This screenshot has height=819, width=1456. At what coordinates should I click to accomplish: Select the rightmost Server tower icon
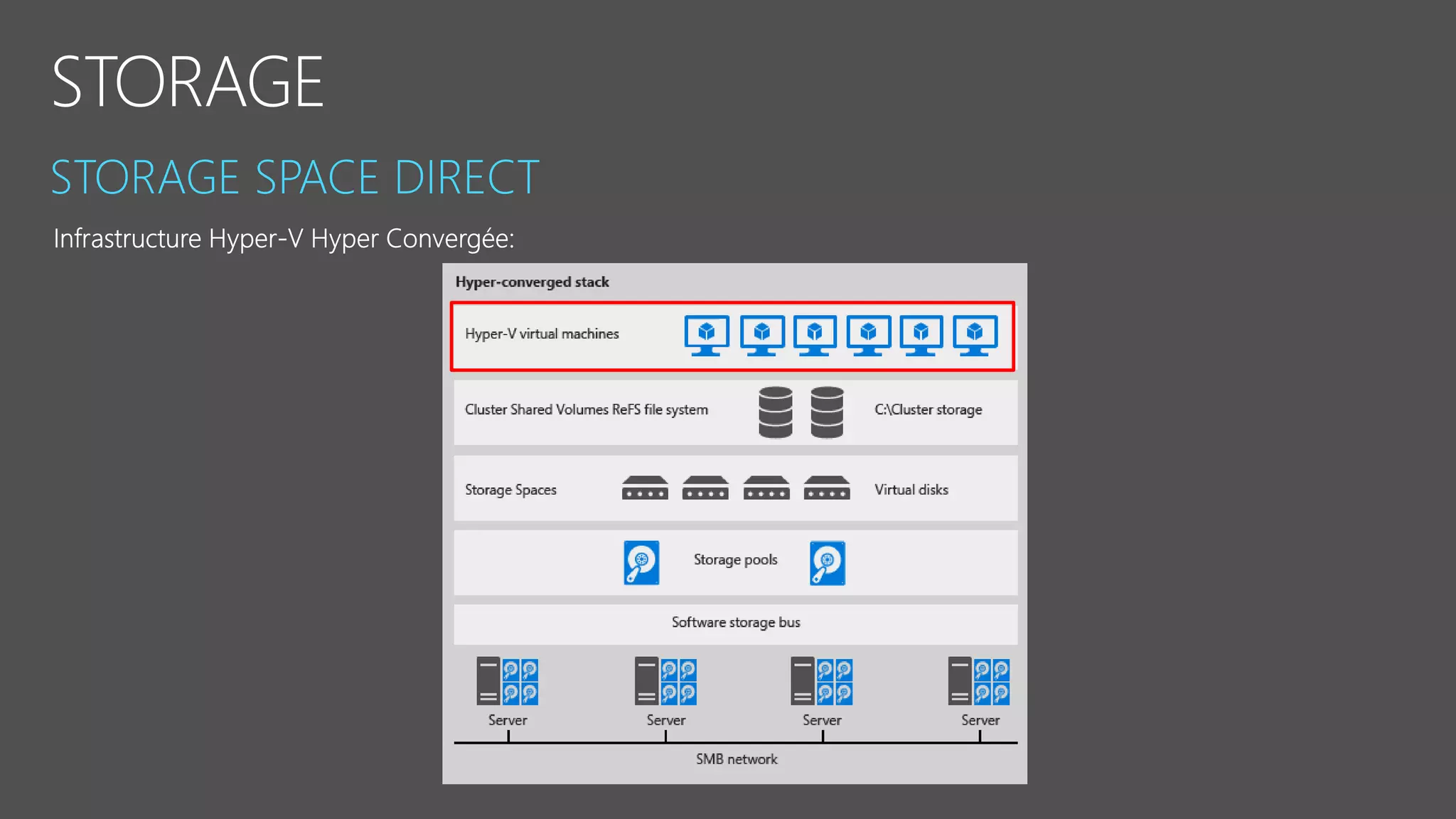(959, 680)
